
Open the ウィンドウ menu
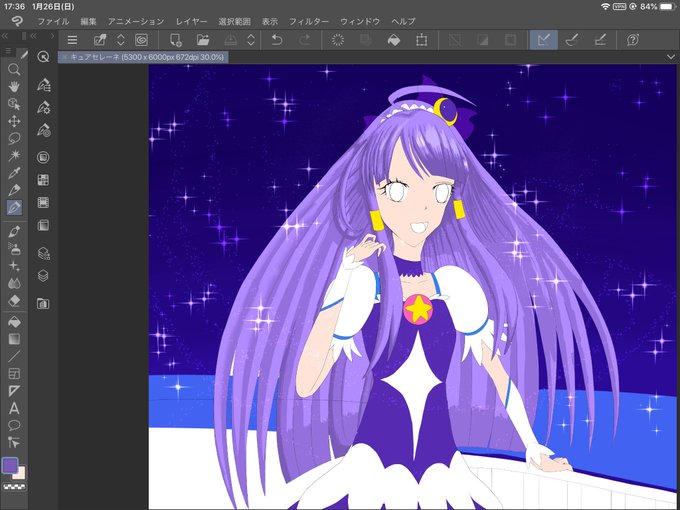point(360,21)
